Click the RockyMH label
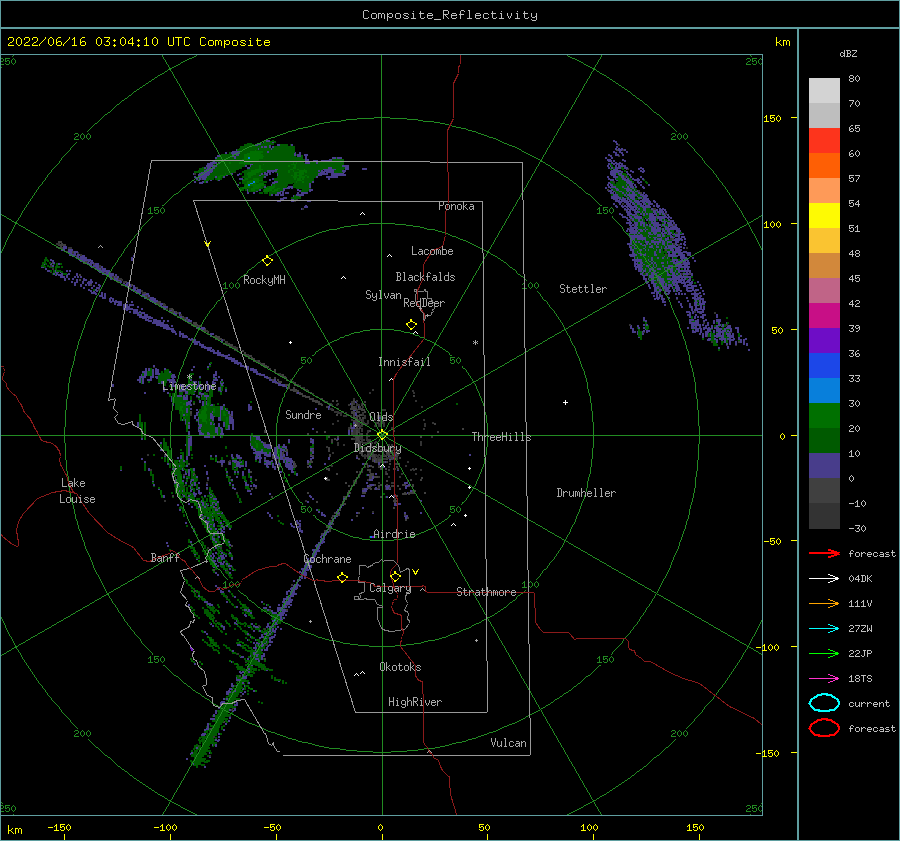The width and height of the screenshot is (900, 841). pyautogui.click(x=264, y=280)
